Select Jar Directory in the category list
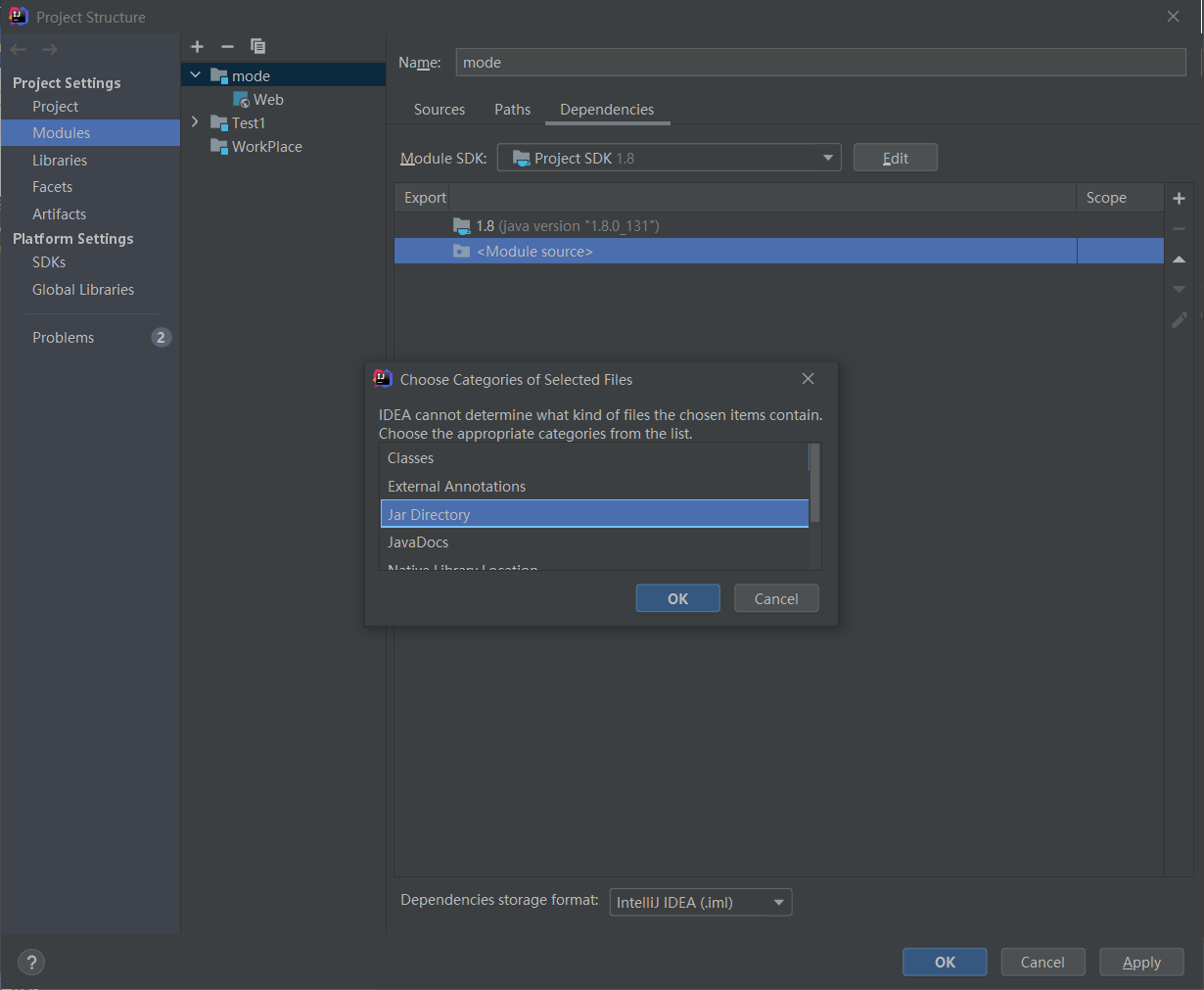This screenshot has height=990, width=1204. tap(594, 514)
